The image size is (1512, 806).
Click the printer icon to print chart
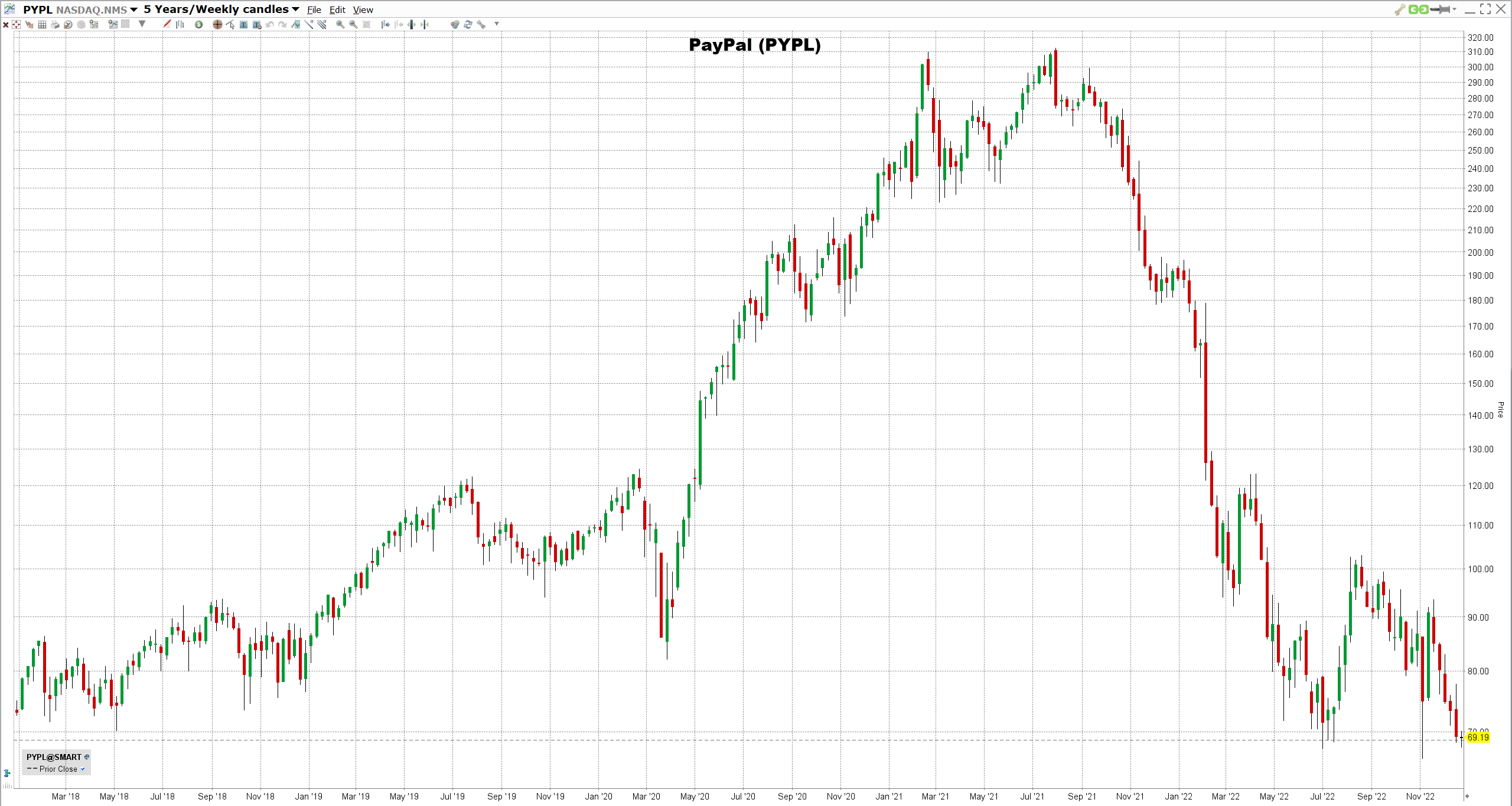(x=55, y=24)
